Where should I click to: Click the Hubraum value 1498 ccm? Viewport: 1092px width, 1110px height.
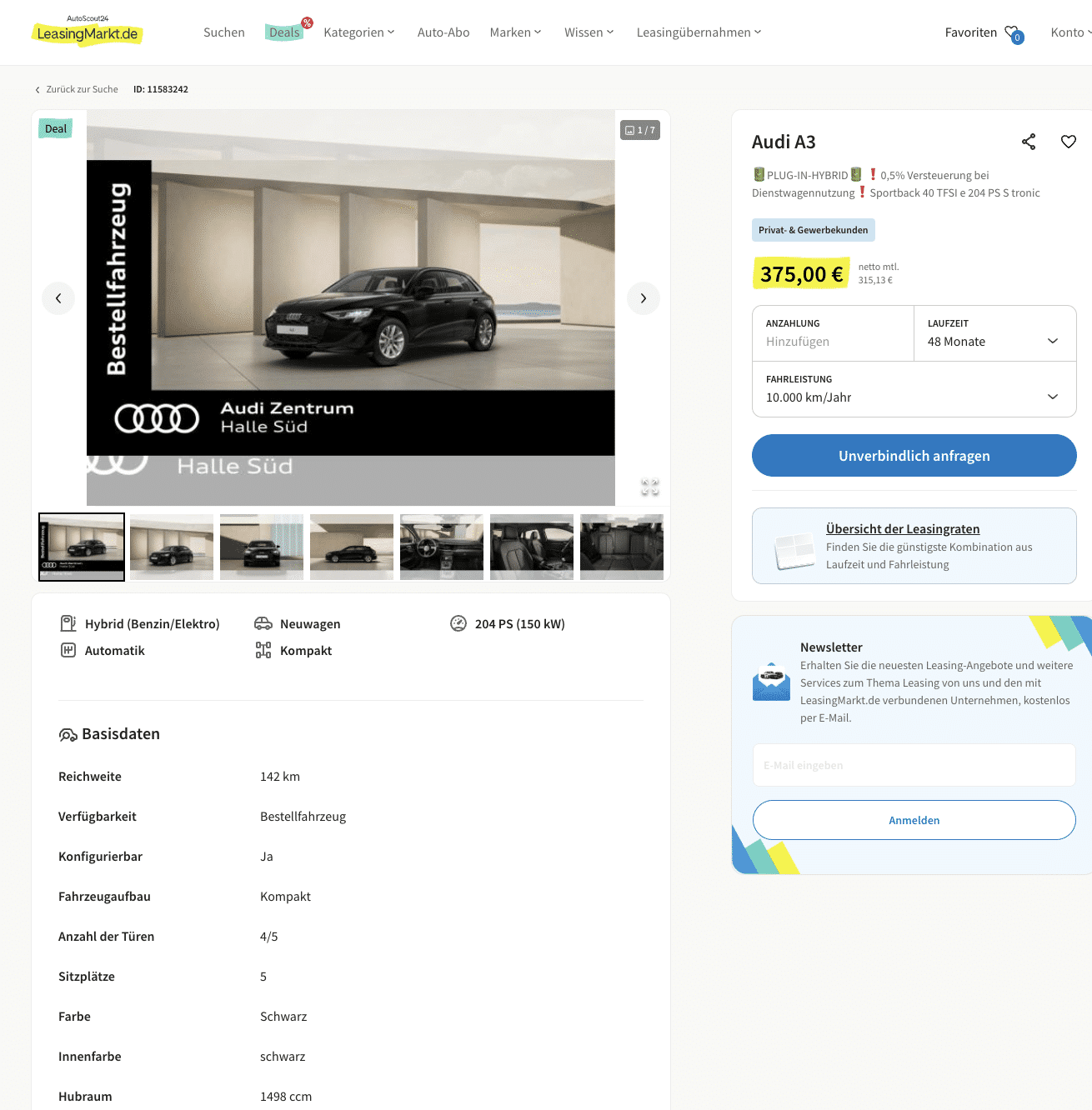[x=286, y=1097]
